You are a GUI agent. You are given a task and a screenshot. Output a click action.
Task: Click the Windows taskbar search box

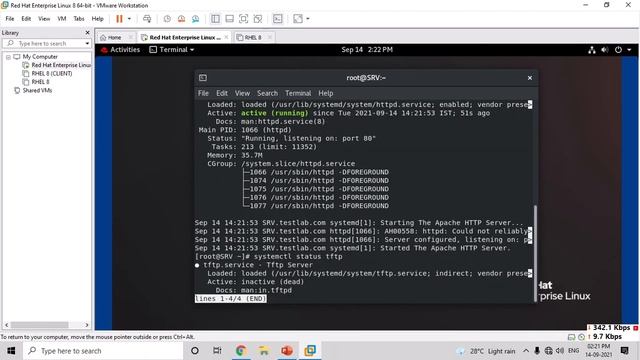[104, 351]
